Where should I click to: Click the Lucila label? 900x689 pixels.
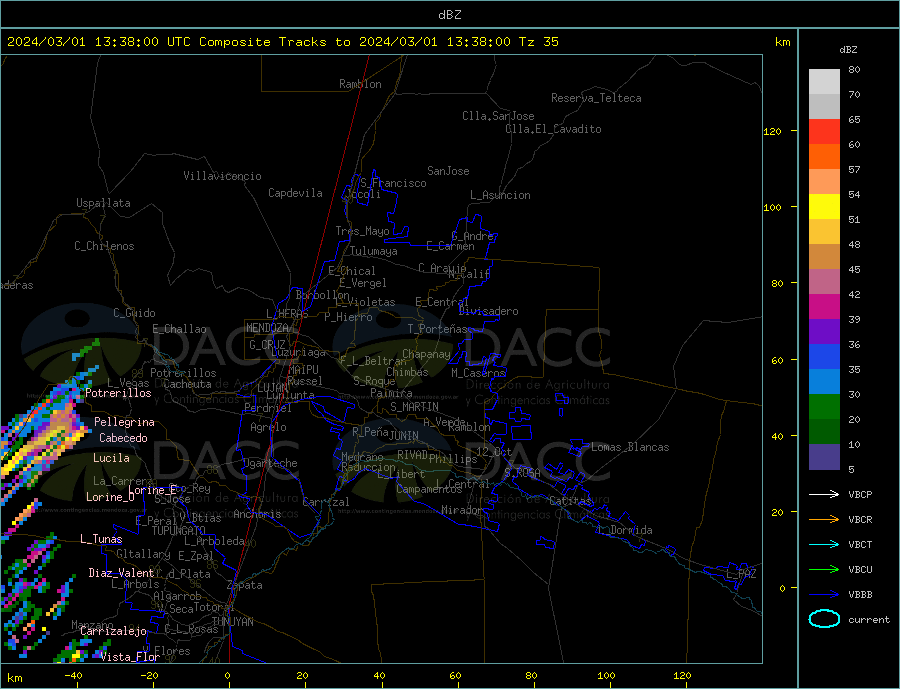(x=111, y=458)
